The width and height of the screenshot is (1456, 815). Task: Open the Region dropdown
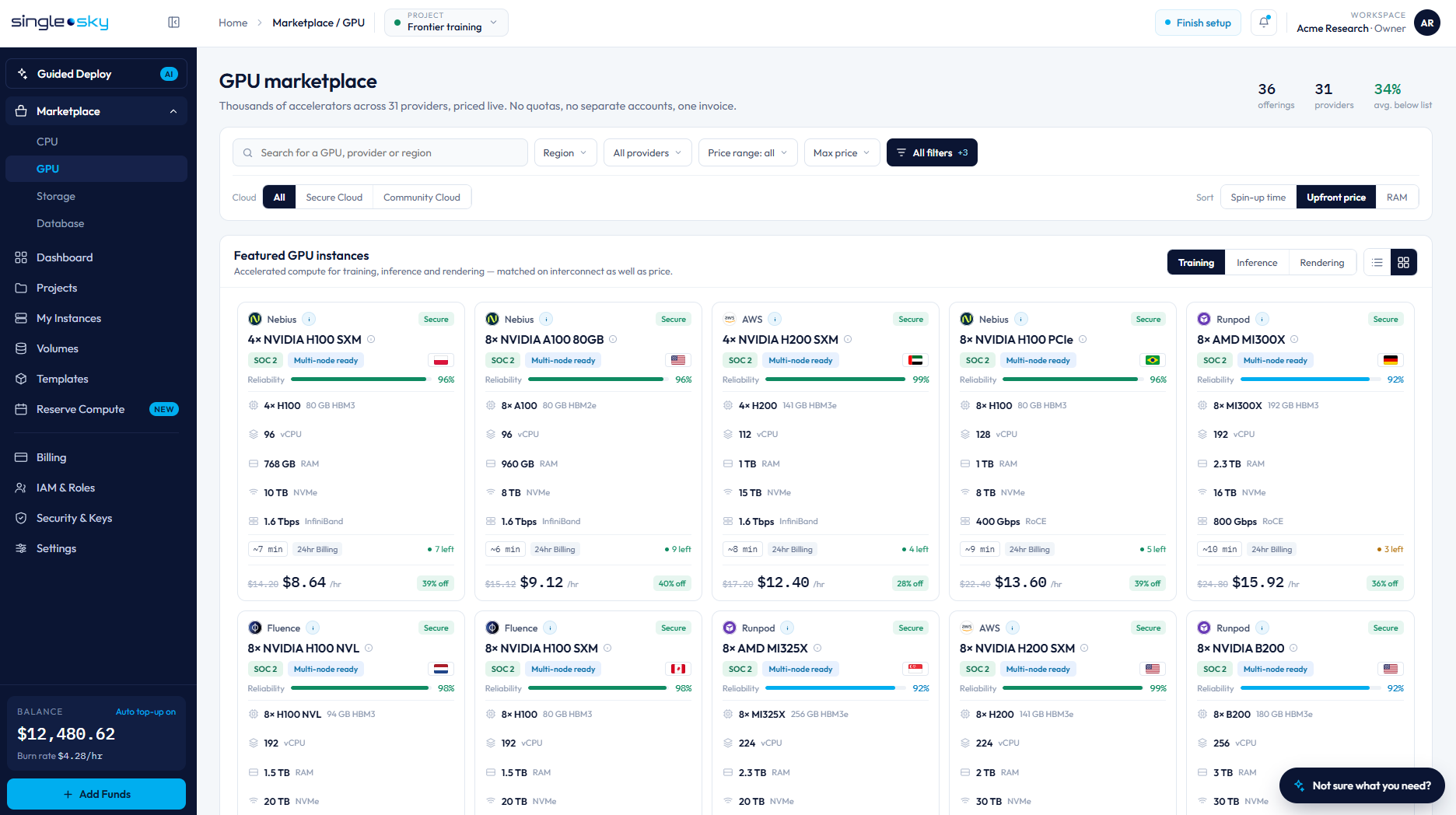tap(565, 152)
